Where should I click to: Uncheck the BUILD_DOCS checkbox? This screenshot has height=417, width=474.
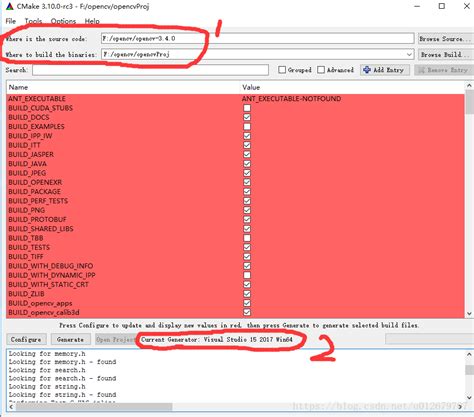(x=247, y=117)
